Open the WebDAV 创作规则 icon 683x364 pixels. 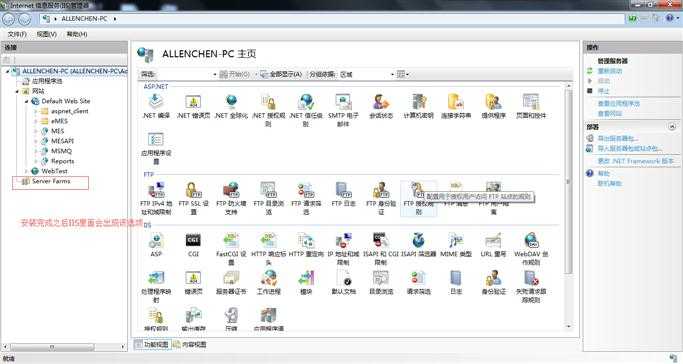pyautogui.click(x=531, y=240)
